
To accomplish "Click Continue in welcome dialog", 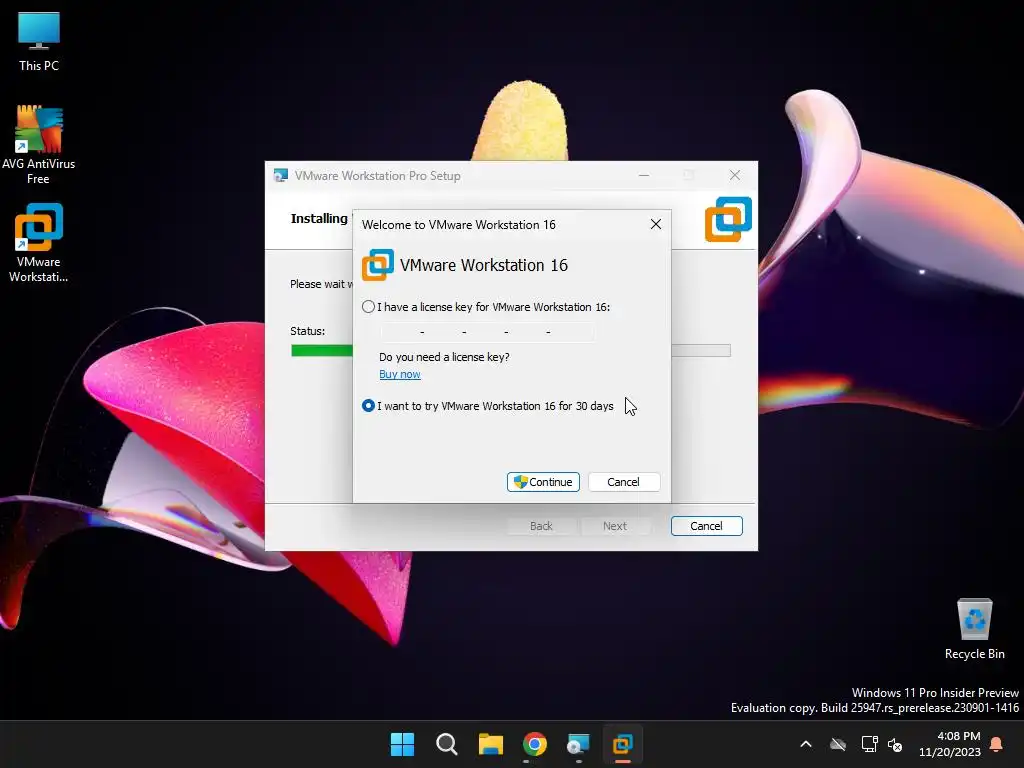I will pos(543,482).
